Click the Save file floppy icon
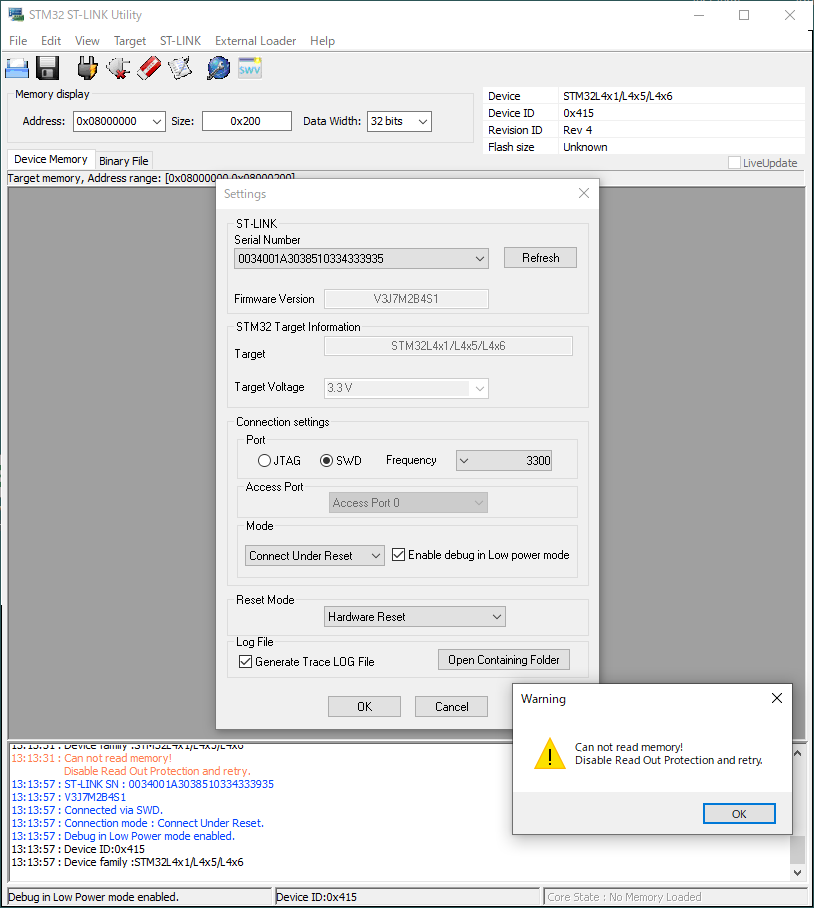The image size is (814, 908). (x=47, y=68)
